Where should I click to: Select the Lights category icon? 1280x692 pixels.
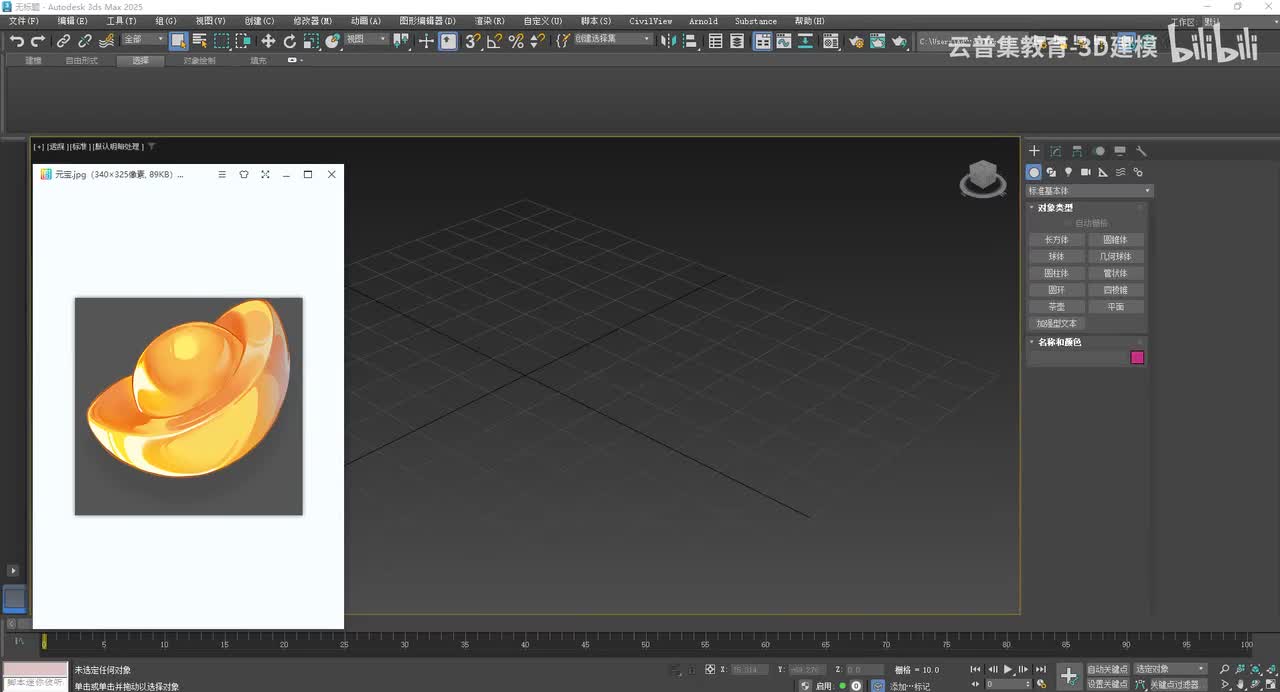[x=1068, y=172]
